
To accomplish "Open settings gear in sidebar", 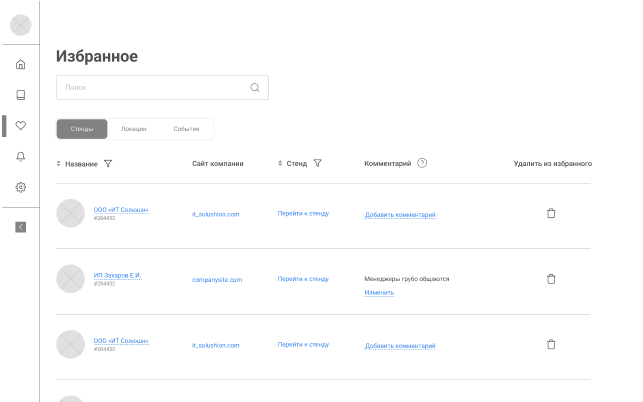I will (x=21, y=187).
